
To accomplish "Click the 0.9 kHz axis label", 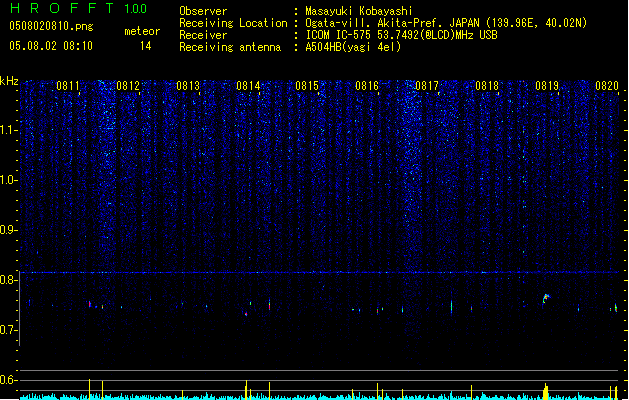I will 8,230.
